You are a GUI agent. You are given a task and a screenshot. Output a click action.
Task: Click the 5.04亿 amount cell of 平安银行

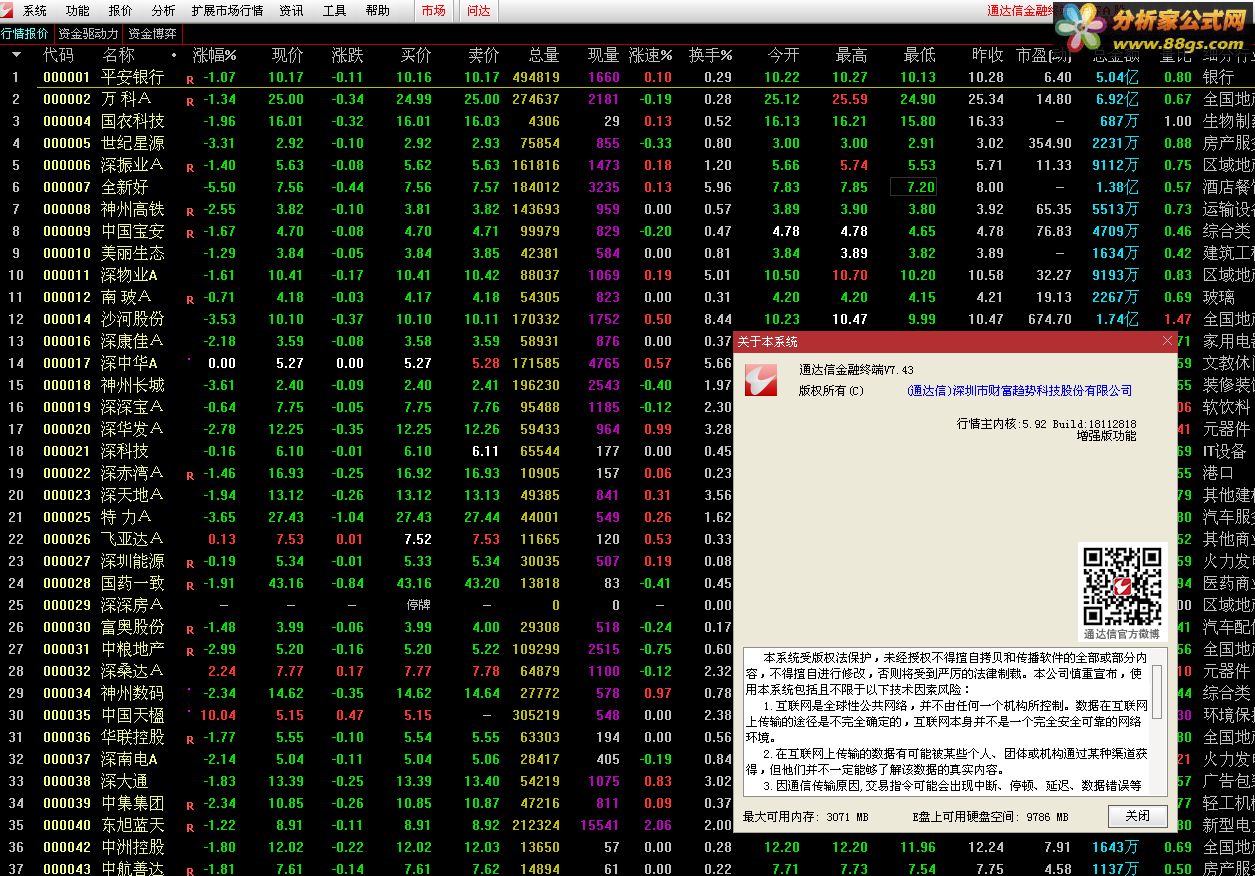[x=1117, y=77]
